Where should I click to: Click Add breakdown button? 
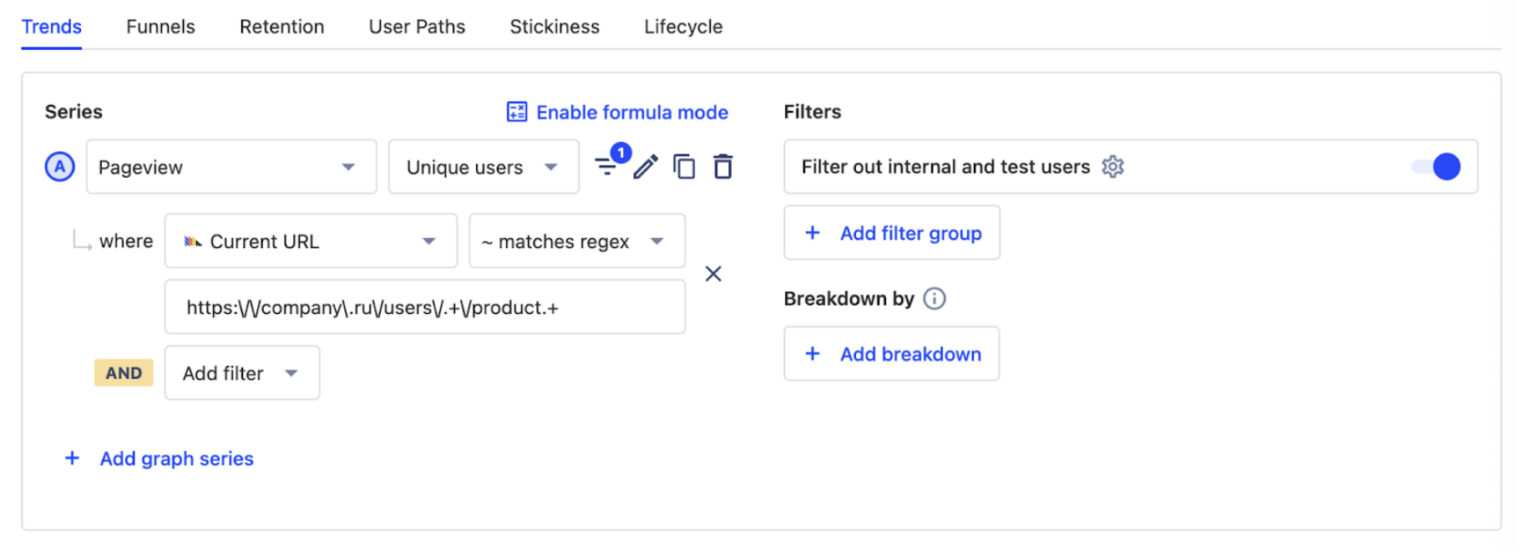tap(891, 354)
